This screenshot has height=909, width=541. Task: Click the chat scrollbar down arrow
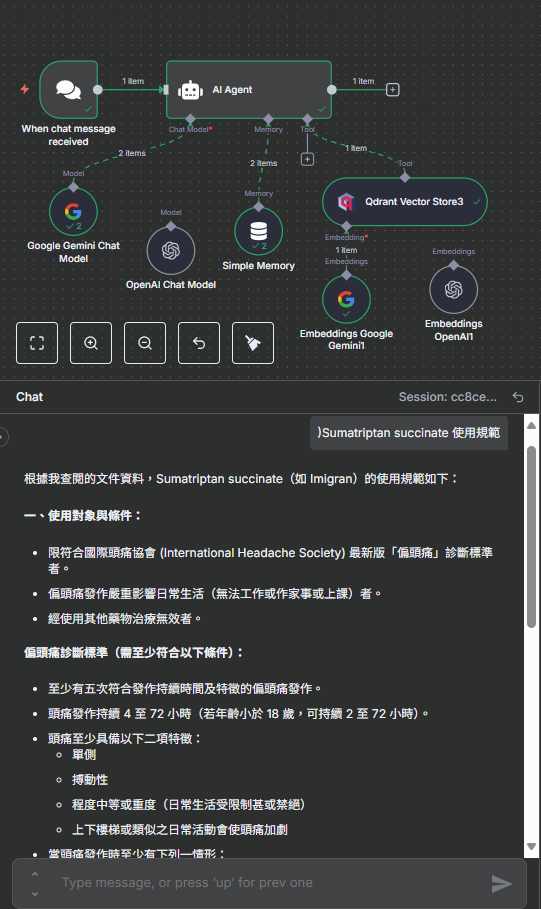coord(531,847)
